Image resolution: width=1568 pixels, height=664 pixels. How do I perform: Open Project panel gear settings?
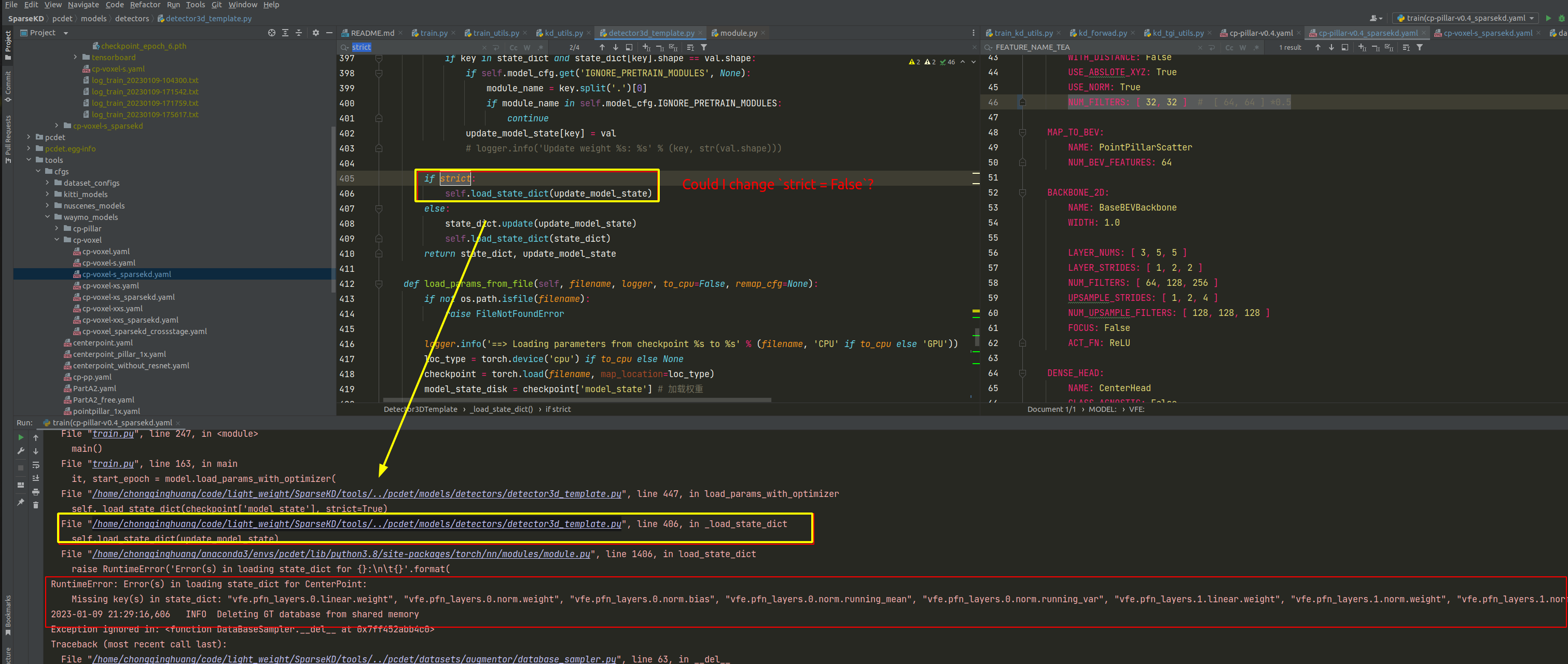pos(315,33)
